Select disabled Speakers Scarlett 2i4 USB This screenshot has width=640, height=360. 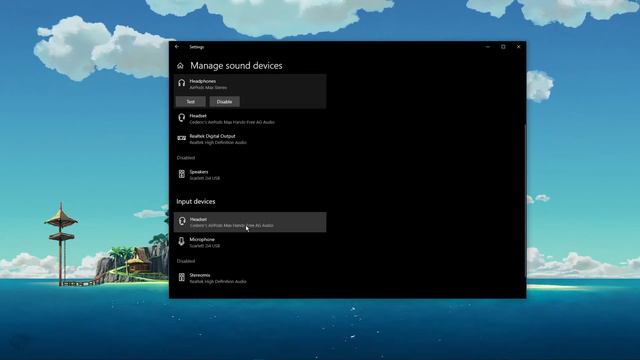250,175
